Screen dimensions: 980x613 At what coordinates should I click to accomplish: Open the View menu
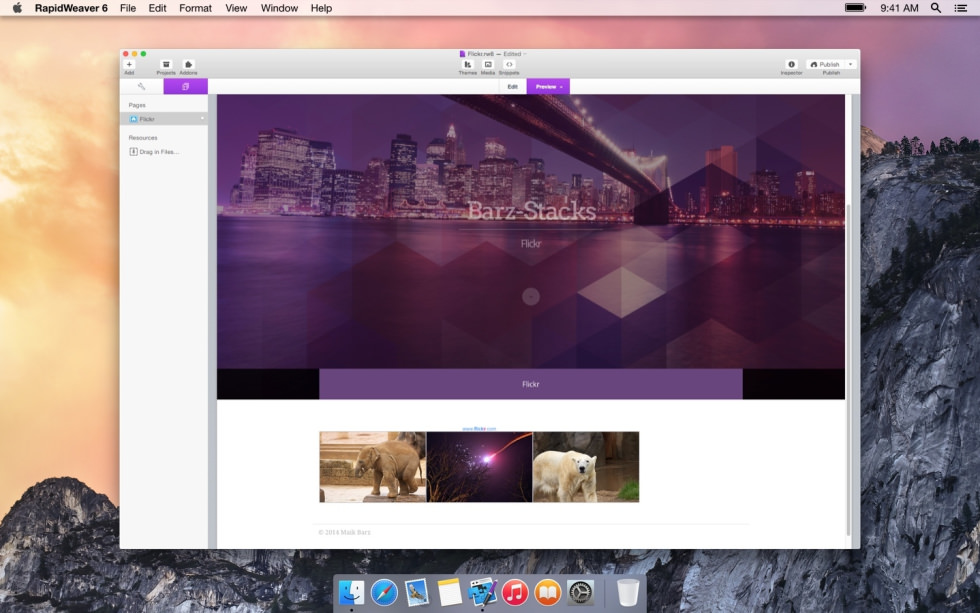click(x=236, y=8)
